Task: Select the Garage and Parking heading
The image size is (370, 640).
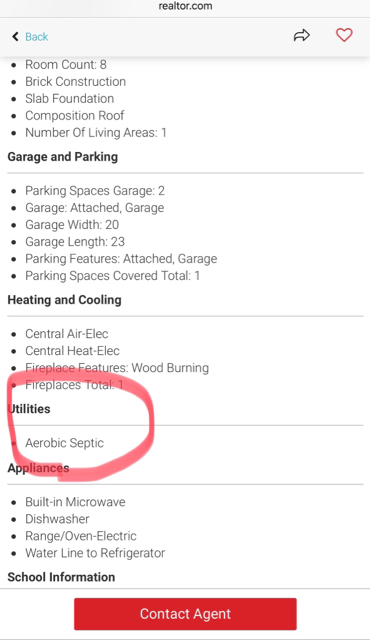Action: point(63,157)
